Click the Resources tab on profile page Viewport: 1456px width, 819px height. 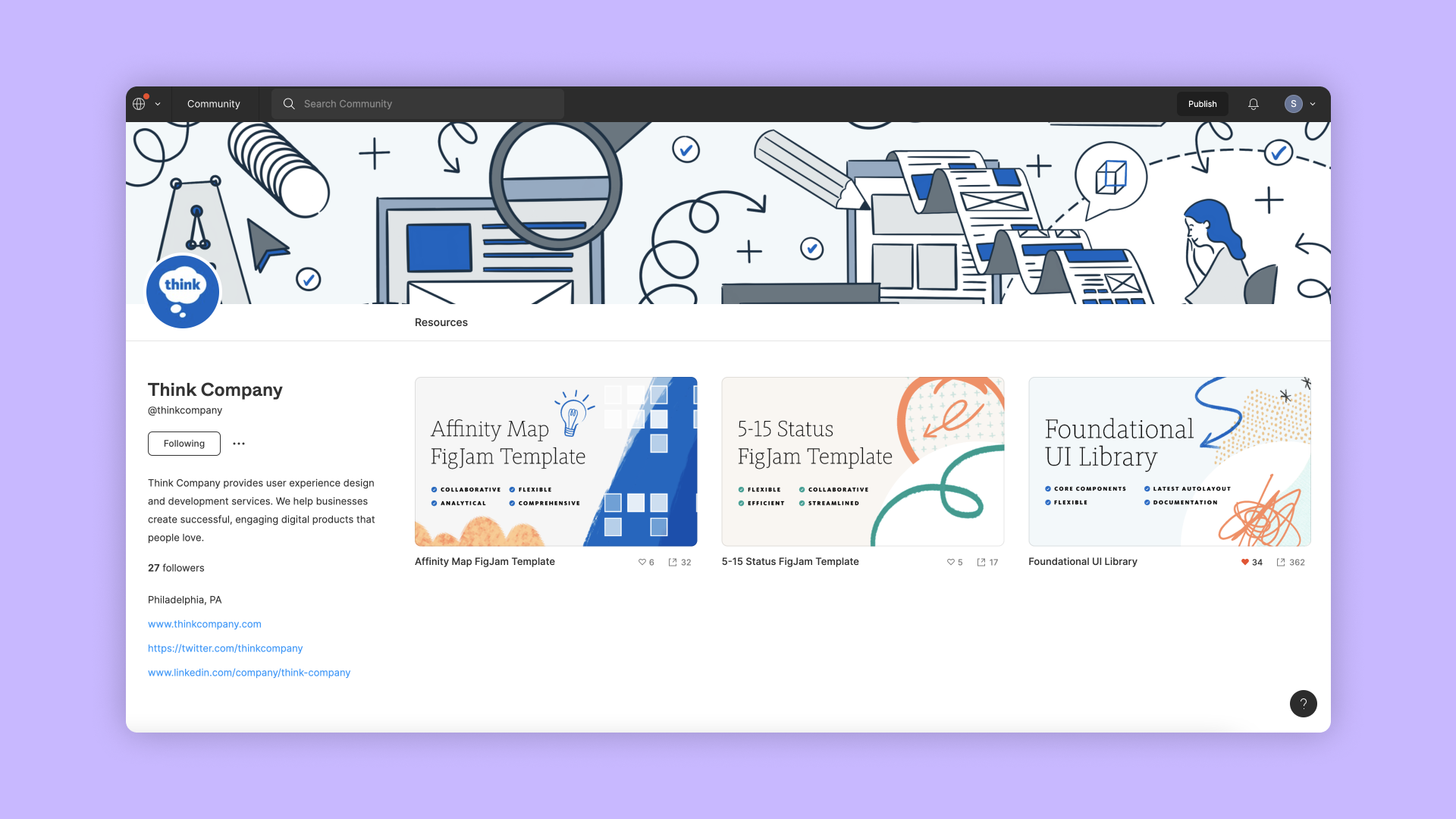click(x=441, y=322)
